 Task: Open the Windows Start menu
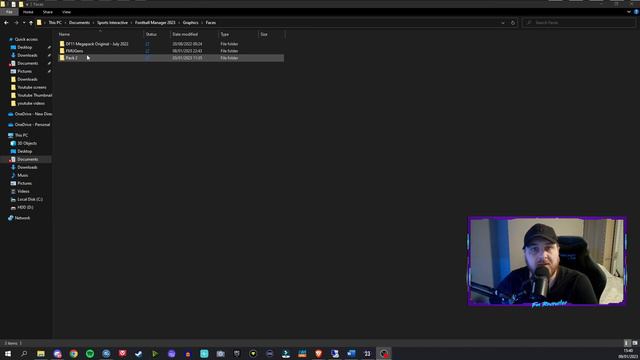(x=8, y=353)
